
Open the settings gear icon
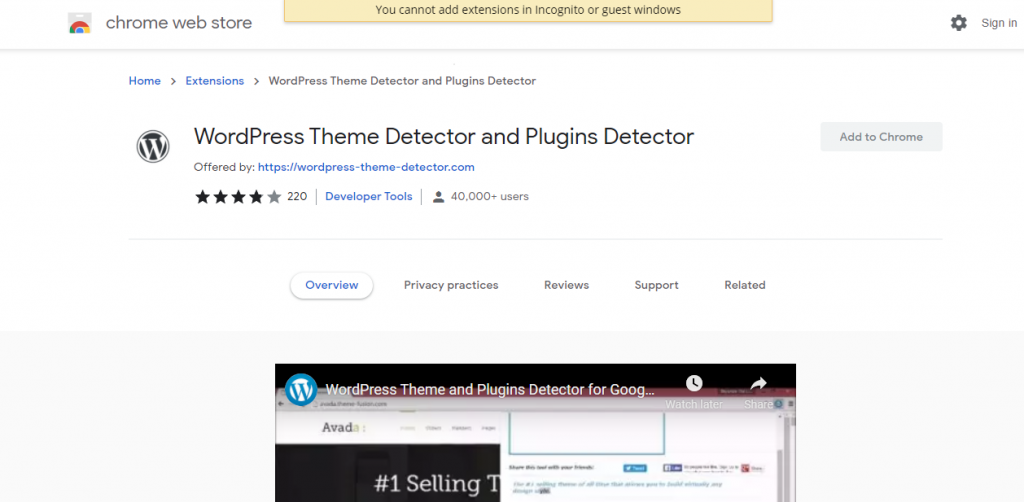coord(958,23)
